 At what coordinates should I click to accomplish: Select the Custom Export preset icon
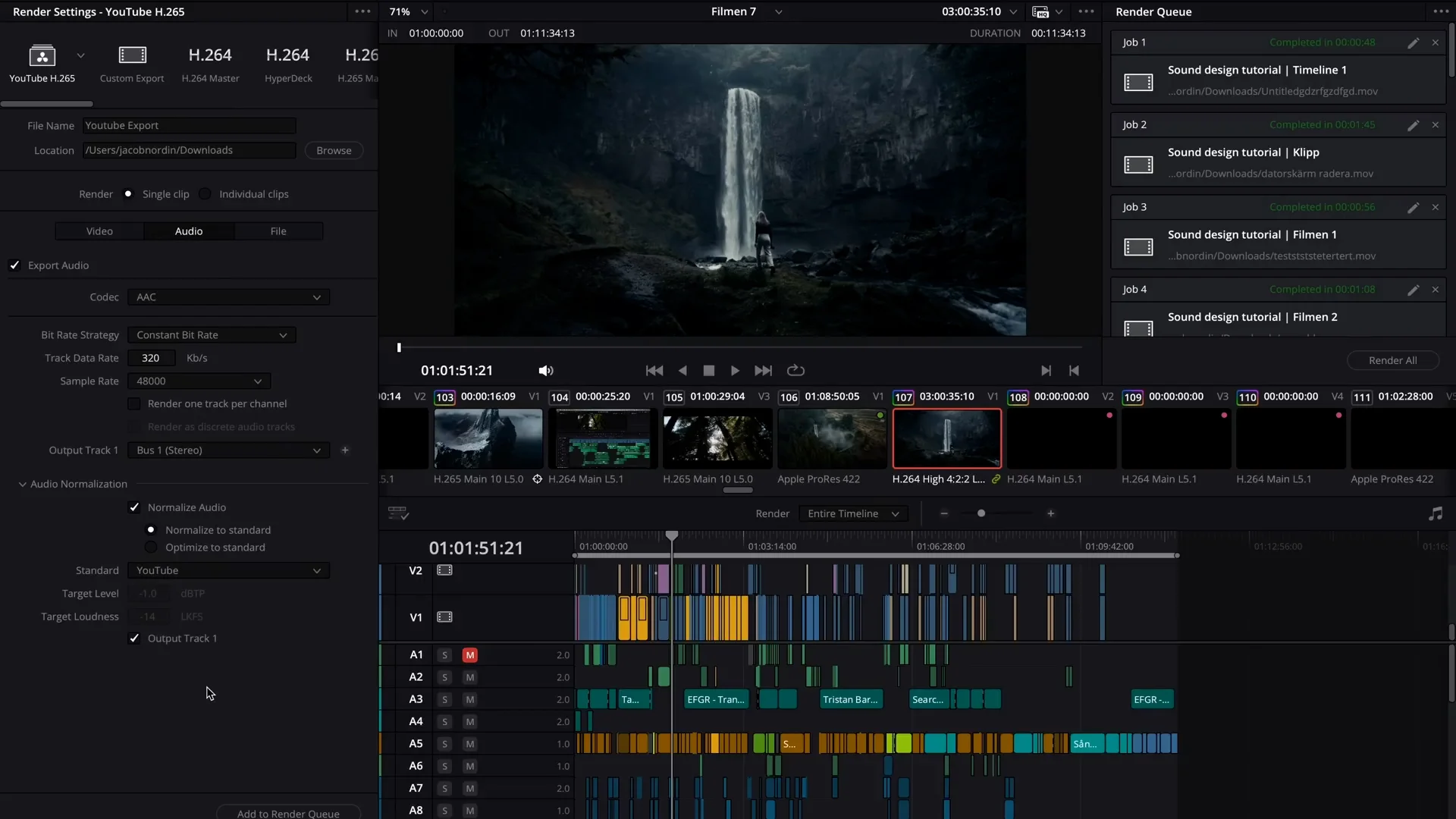pyautogui.click(x=132, y=55)
